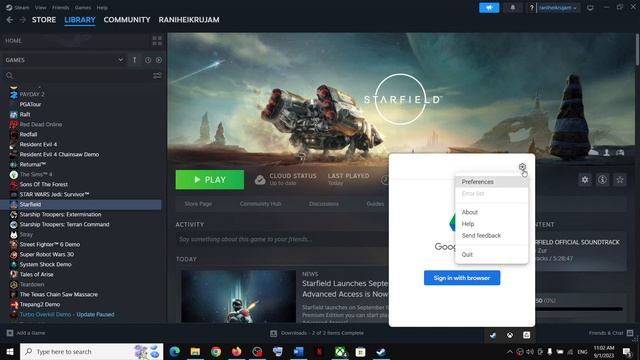
Task: Click Add a Game
Action: point(26,333)
